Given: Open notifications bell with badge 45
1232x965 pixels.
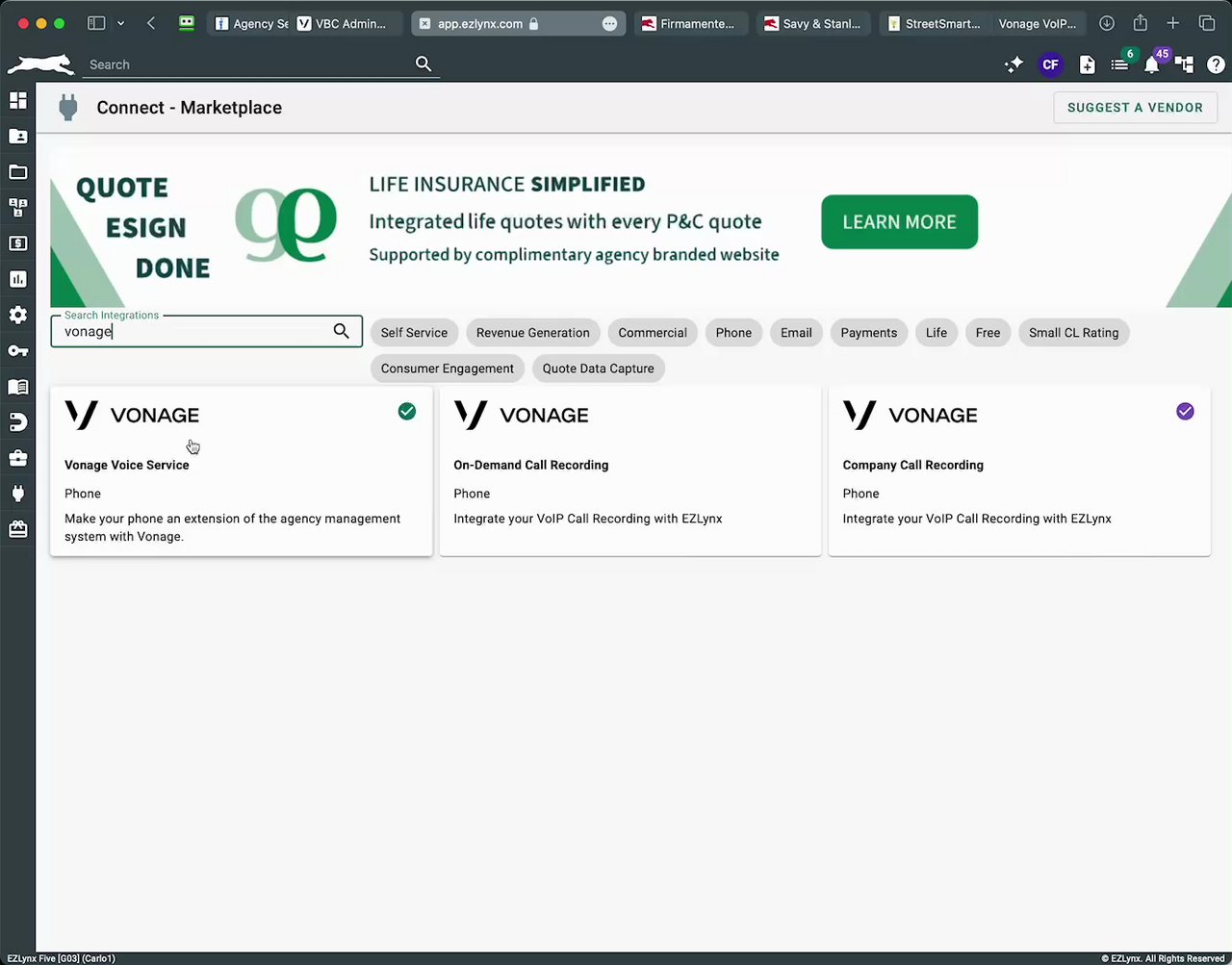Looking at the screenshot, I should [1153, 63].
